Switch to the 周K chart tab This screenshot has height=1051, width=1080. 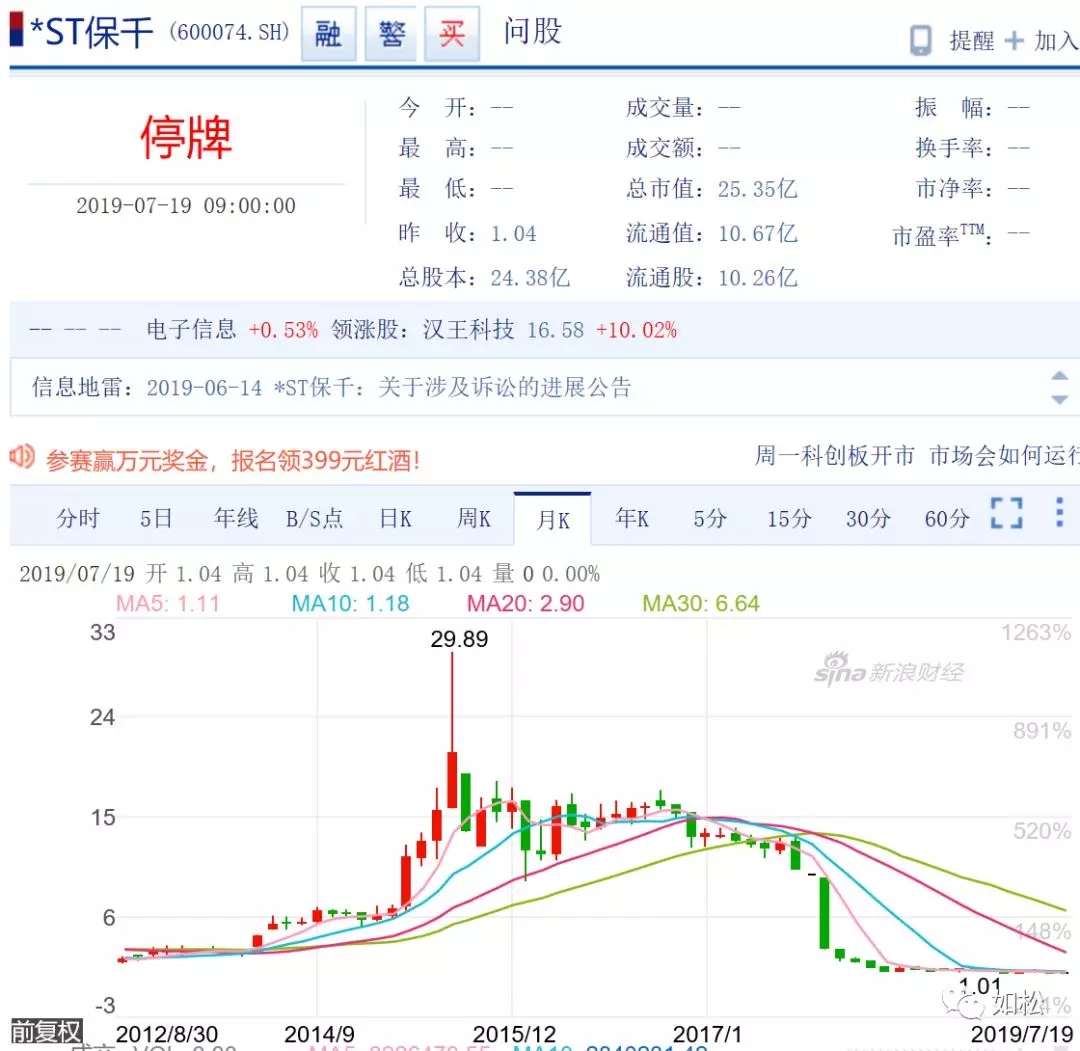pos(474,519)
